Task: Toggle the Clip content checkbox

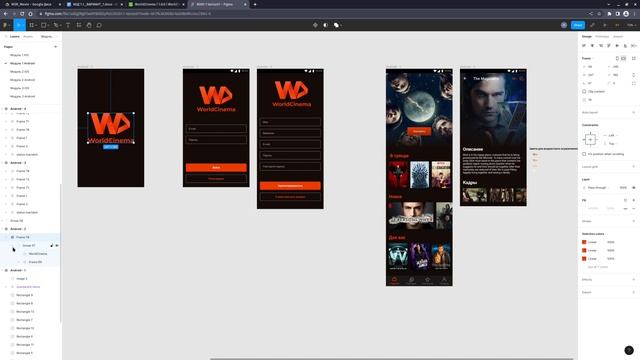Action: coord(584,91)
